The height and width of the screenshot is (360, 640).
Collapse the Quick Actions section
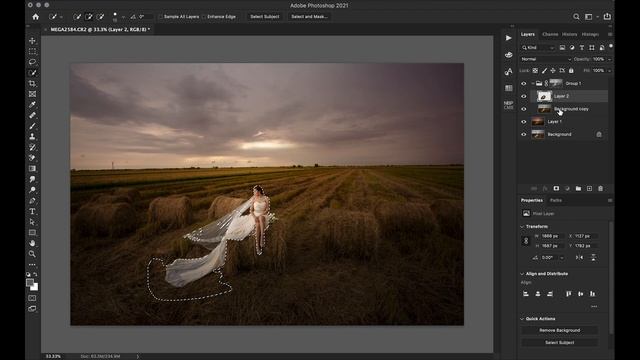[522, 319]
